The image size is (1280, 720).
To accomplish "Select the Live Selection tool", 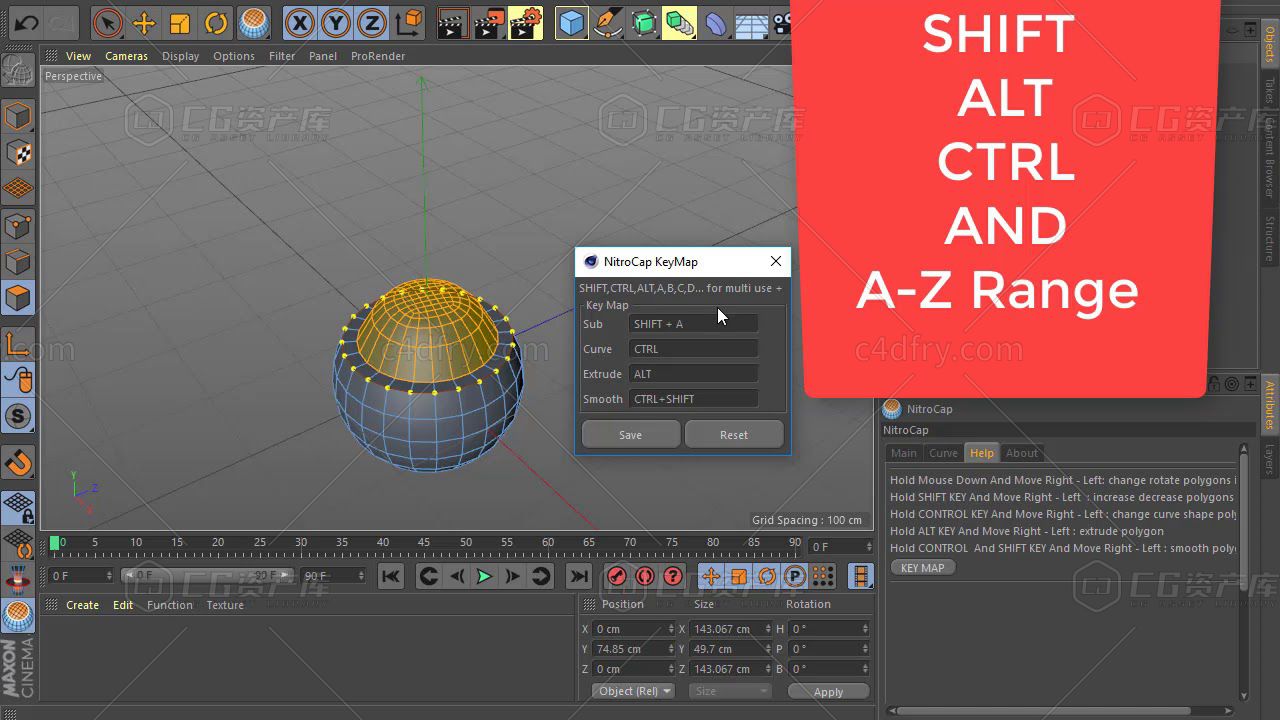I will pyautogui.click(x=107, y=22).
